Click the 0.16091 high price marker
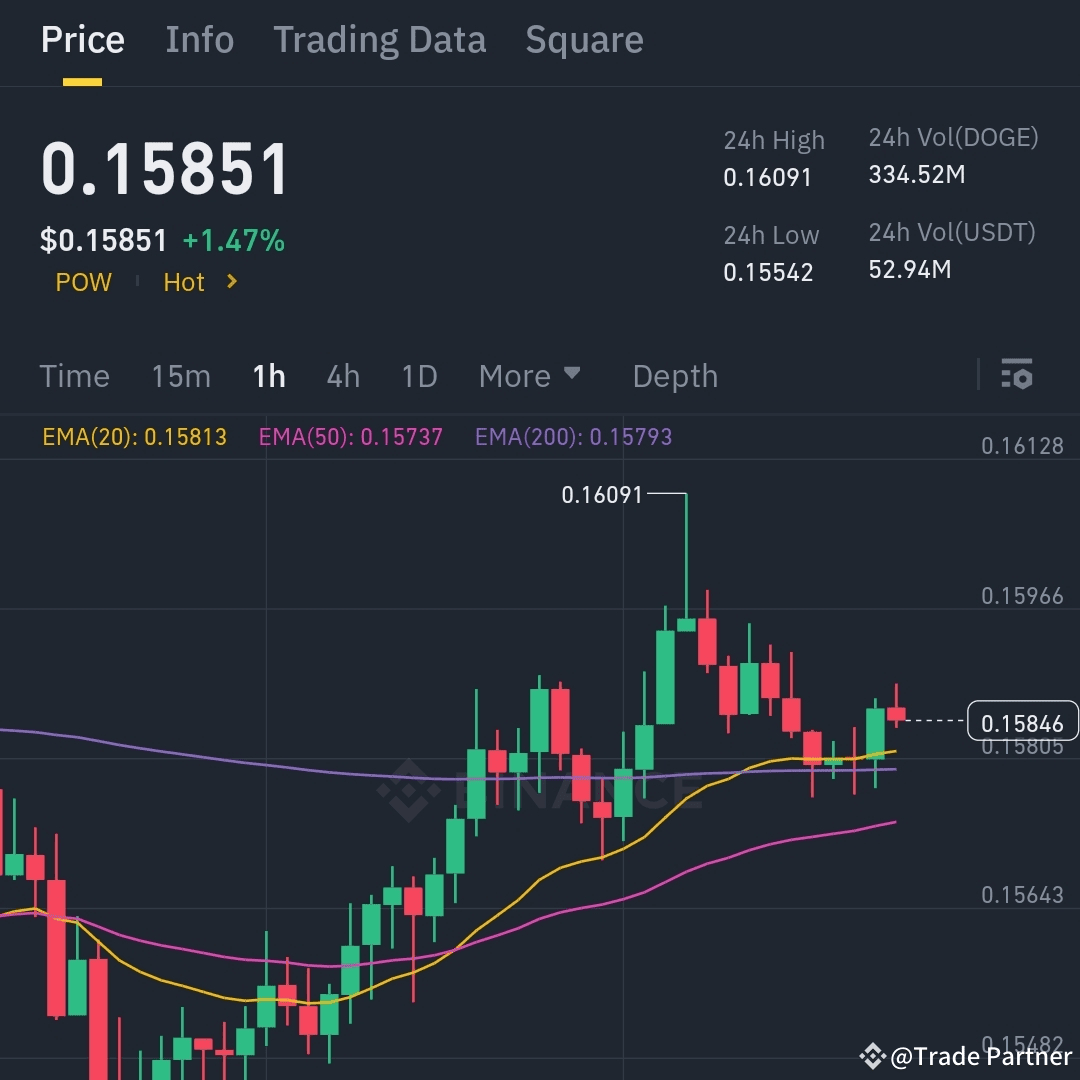Screen dimensions: 1080x1080 (x=601, y=494)
